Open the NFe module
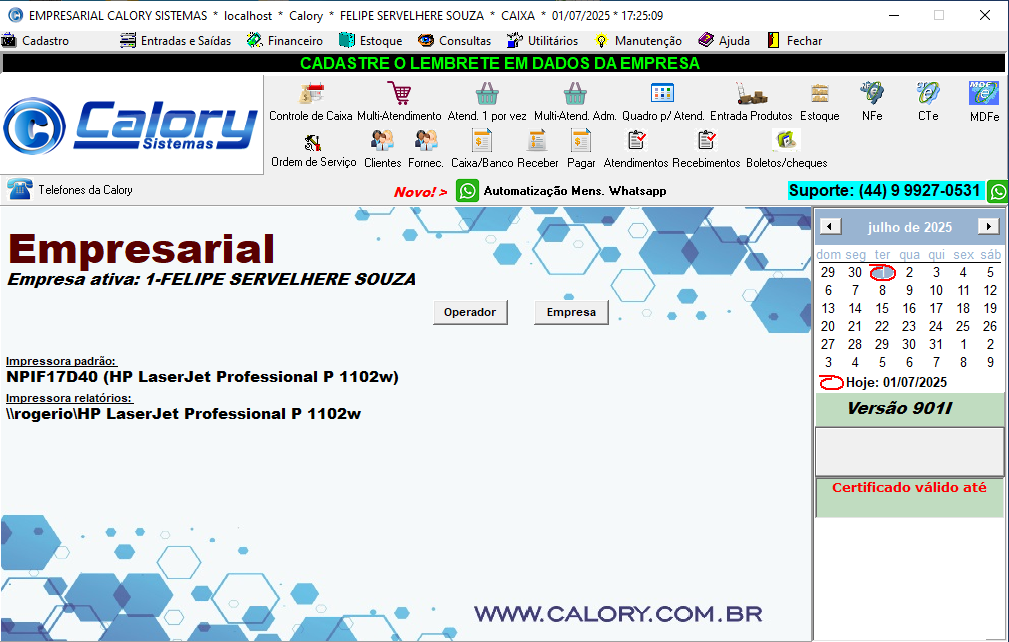1009x642 pixels. click(870, 100)
